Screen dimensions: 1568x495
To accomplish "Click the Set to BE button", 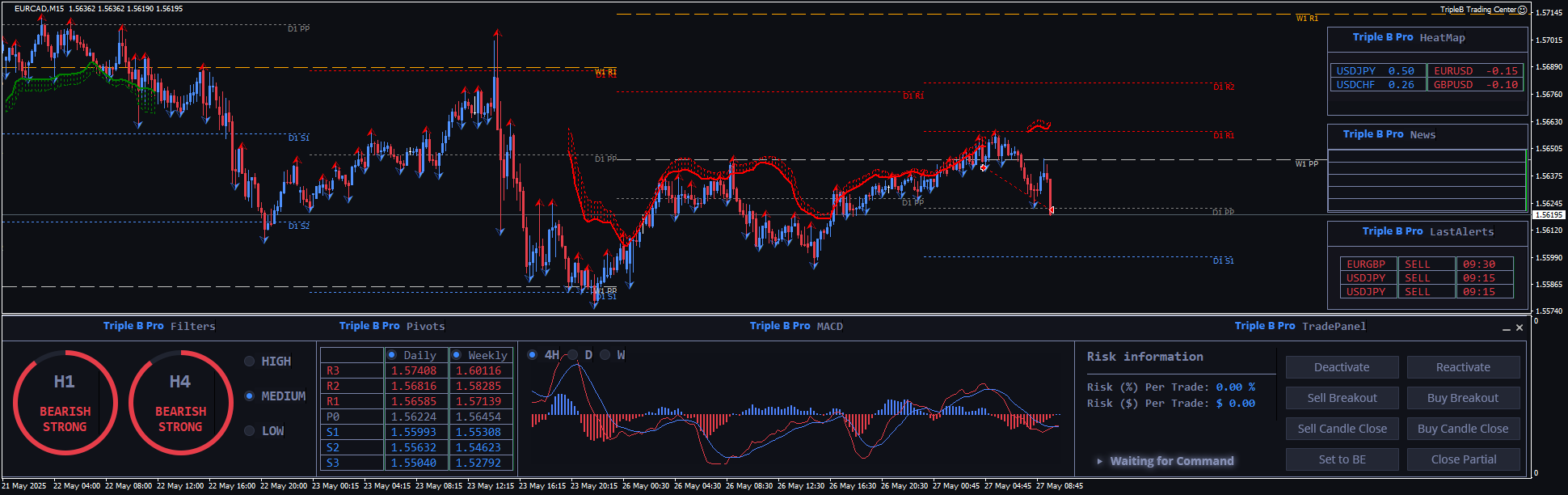I will [1342, 459].
